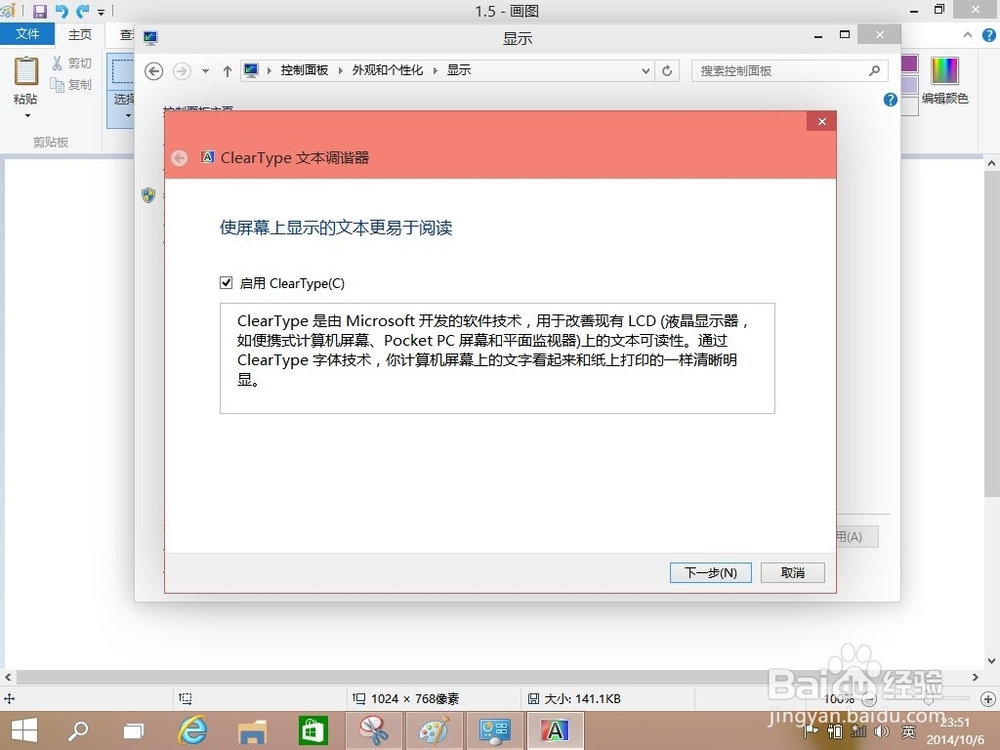Viewport: 1000px width, 750px height.
Task: Switch to ClearType tuner taskbar button
Action: pos(555,731)
